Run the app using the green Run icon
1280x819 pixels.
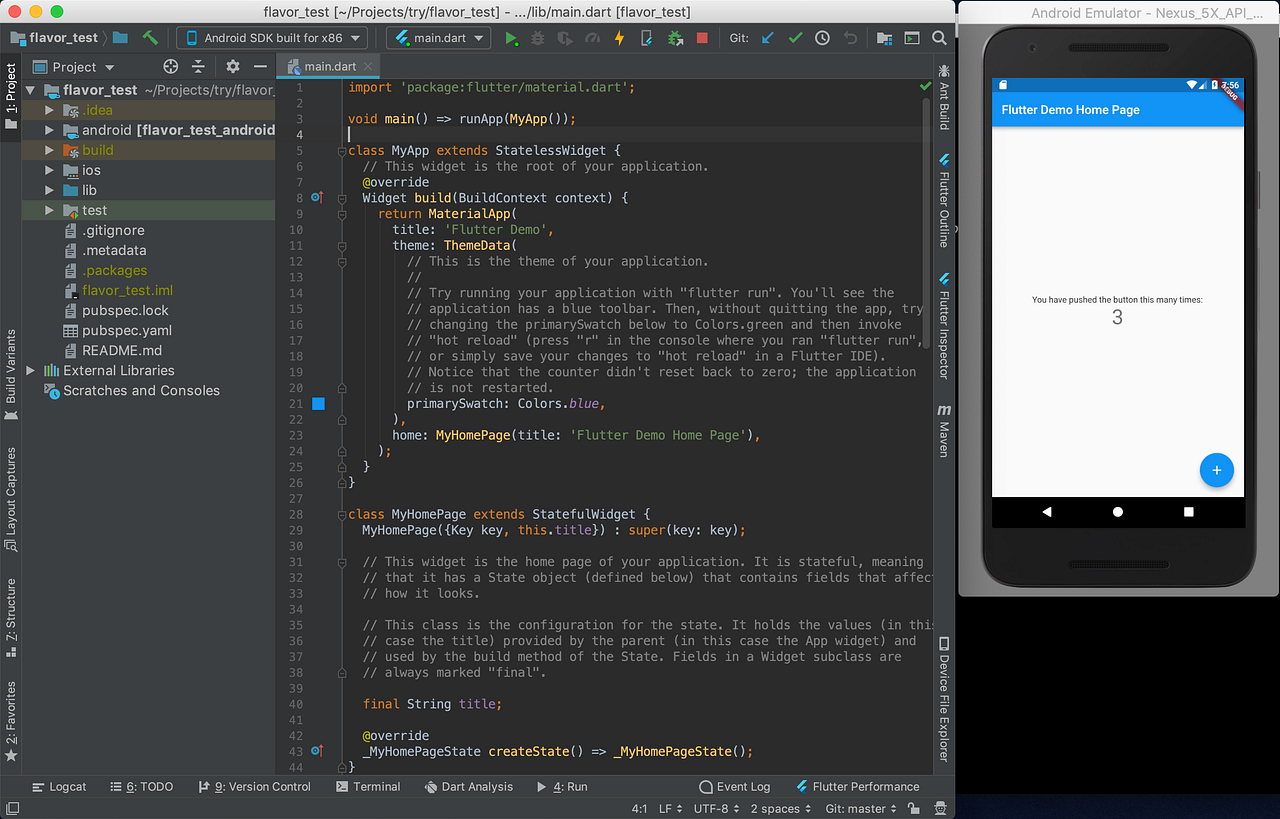click(x=511, y=37)
